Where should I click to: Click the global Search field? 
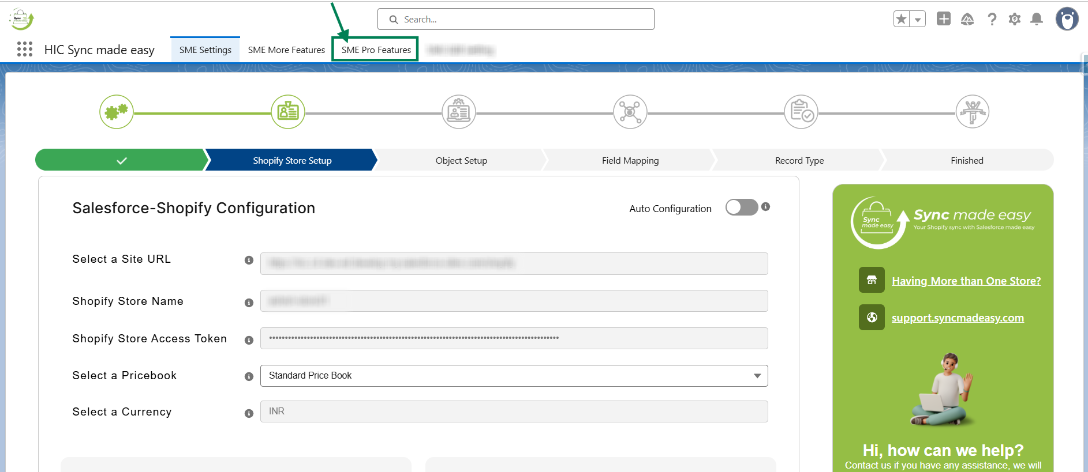click(516, 19)
